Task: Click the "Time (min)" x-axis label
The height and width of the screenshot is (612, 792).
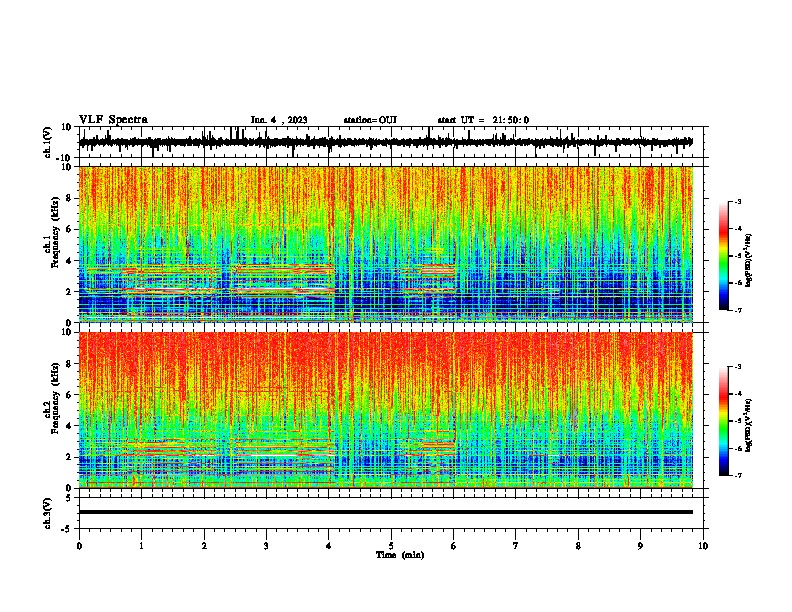Action: [400, 555]
